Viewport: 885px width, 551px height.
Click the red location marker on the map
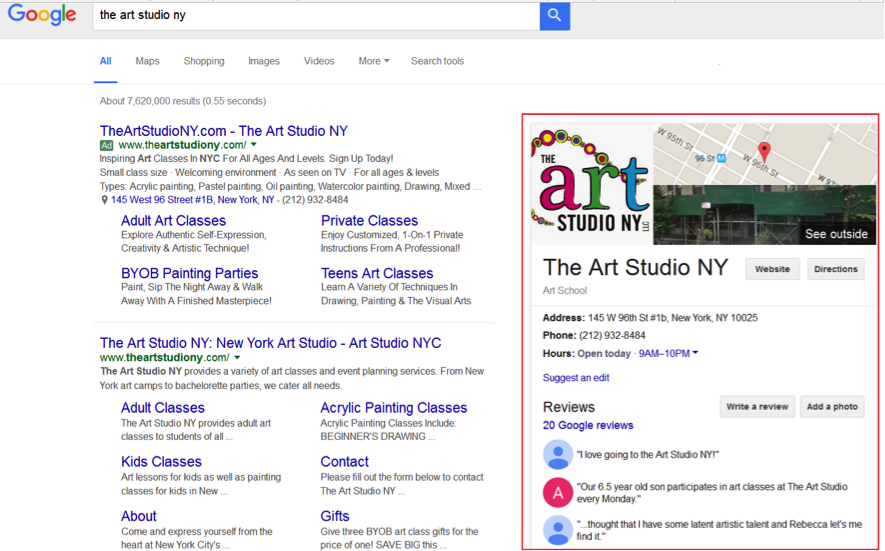click(x=764, y=151)
